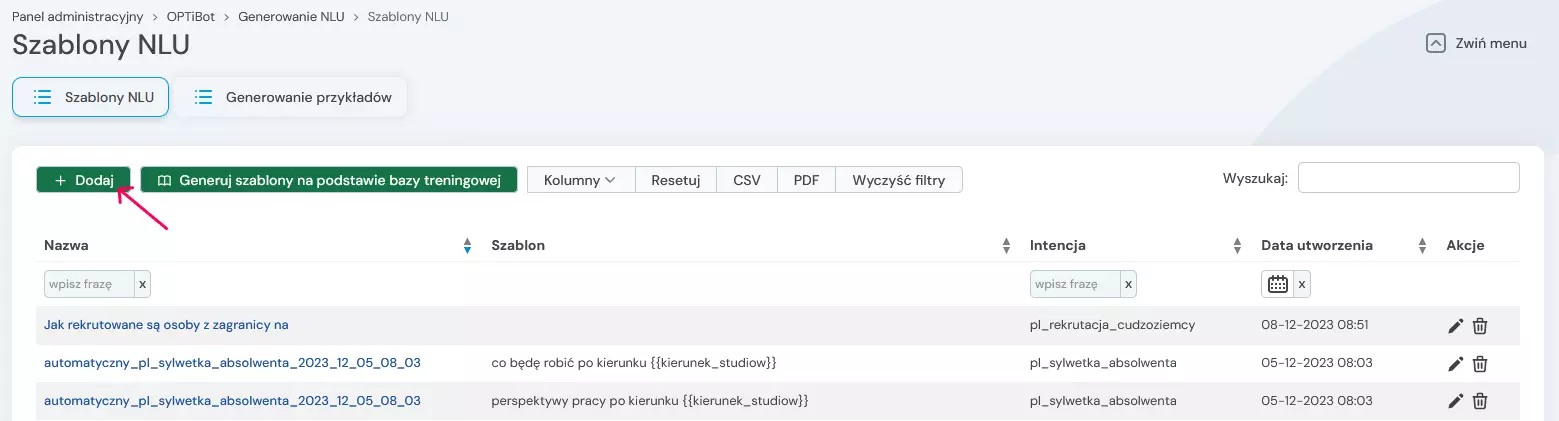Clear the Intencja filter with x button

point(1128,284)
